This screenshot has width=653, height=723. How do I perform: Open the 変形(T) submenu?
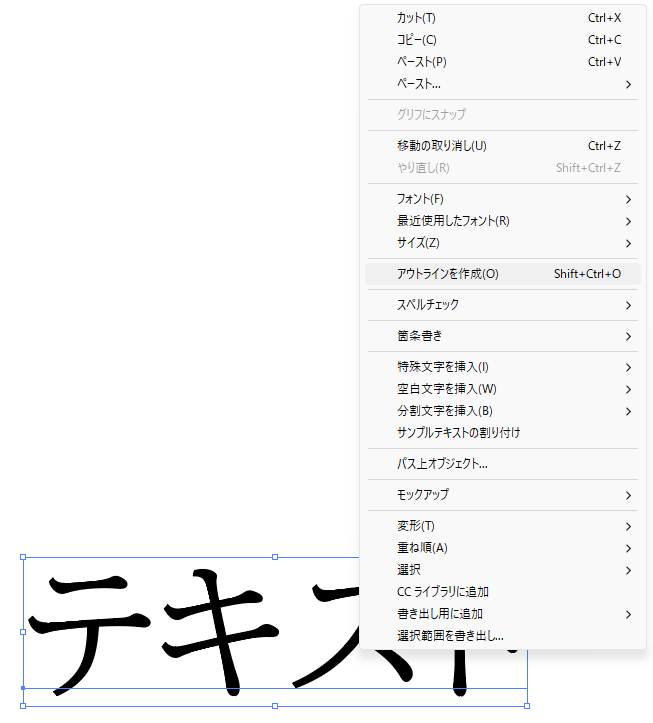click(415, 526)
